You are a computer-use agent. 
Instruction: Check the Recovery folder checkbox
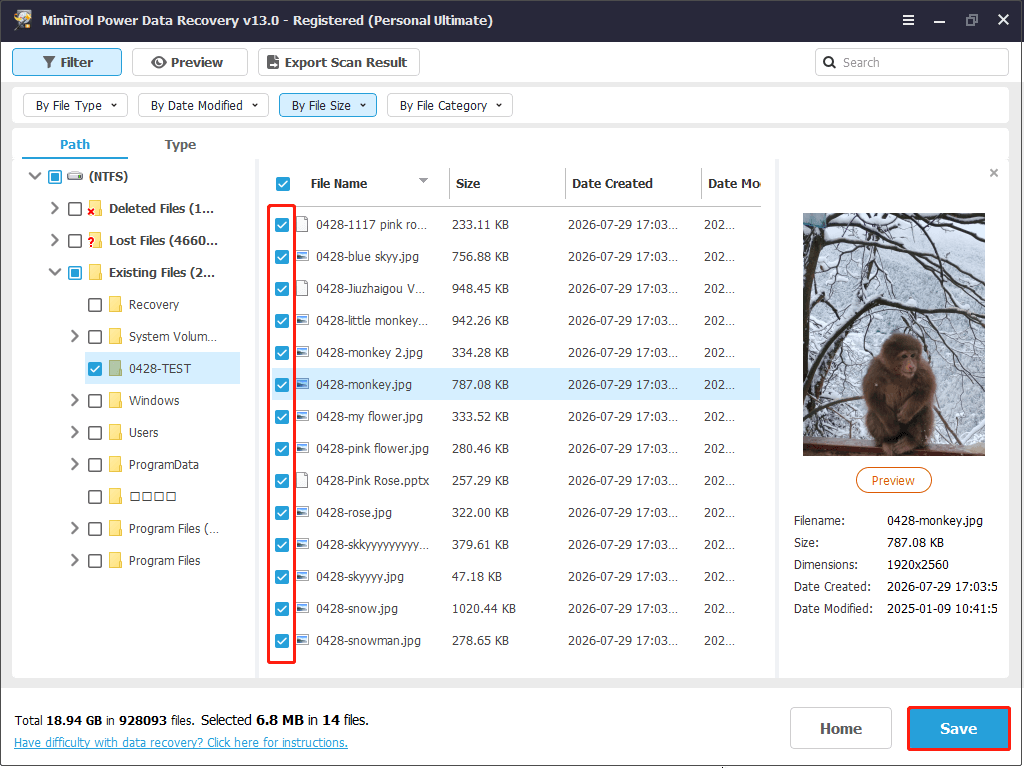point(95,305)
